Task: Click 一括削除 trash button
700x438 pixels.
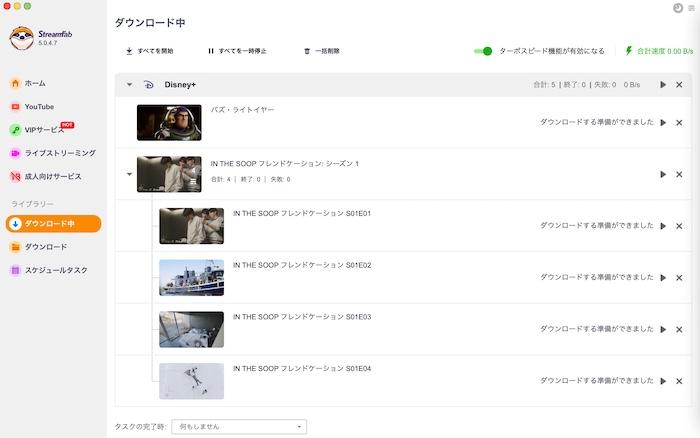Action: [322, 51]
